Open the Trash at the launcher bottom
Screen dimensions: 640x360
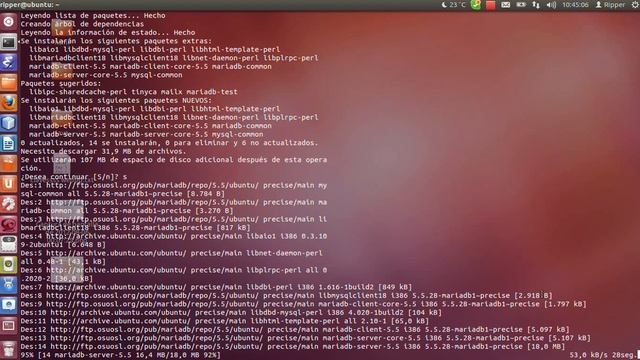(9, 350)
